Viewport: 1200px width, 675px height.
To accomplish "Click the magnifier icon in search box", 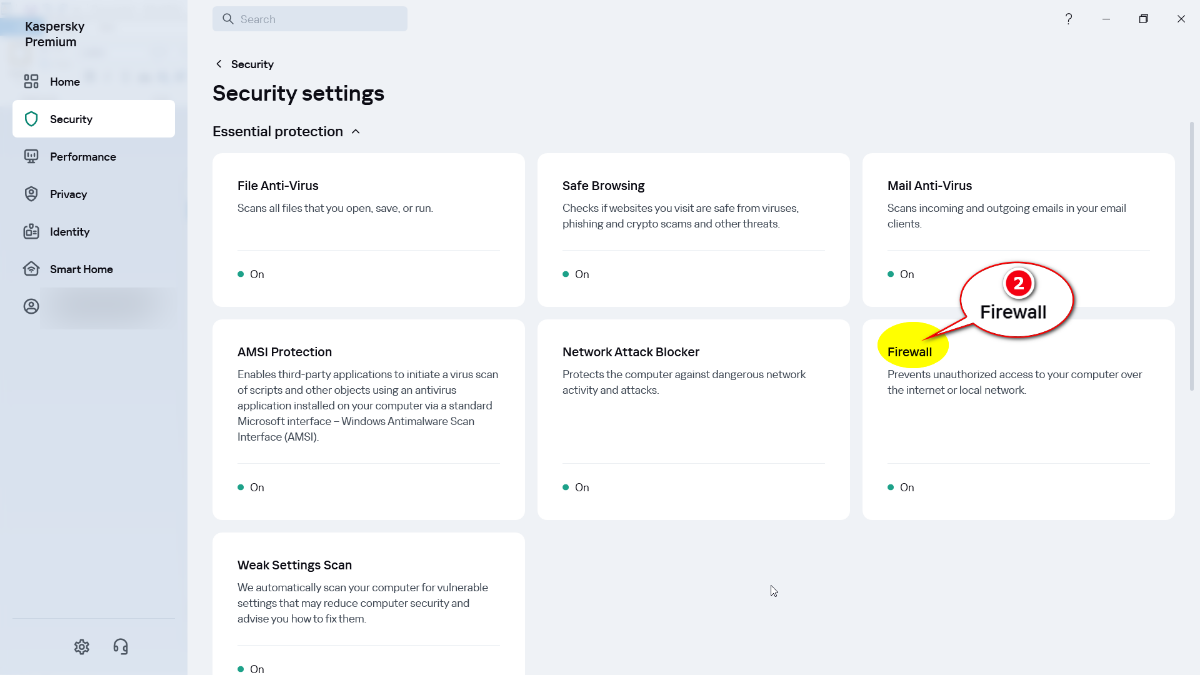I will [x=228, y=19].
